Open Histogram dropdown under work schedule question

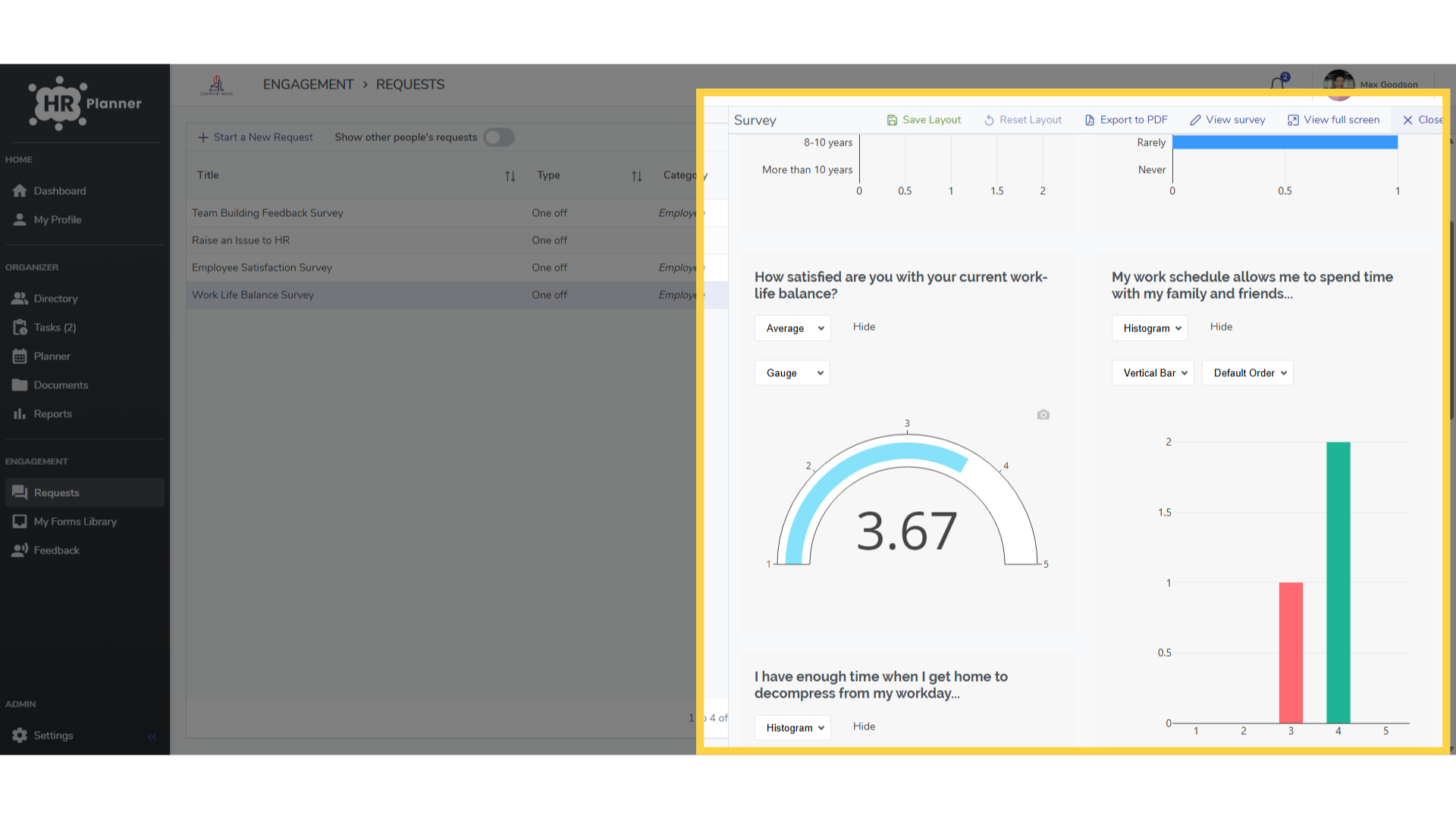[x=1150, y=328]
